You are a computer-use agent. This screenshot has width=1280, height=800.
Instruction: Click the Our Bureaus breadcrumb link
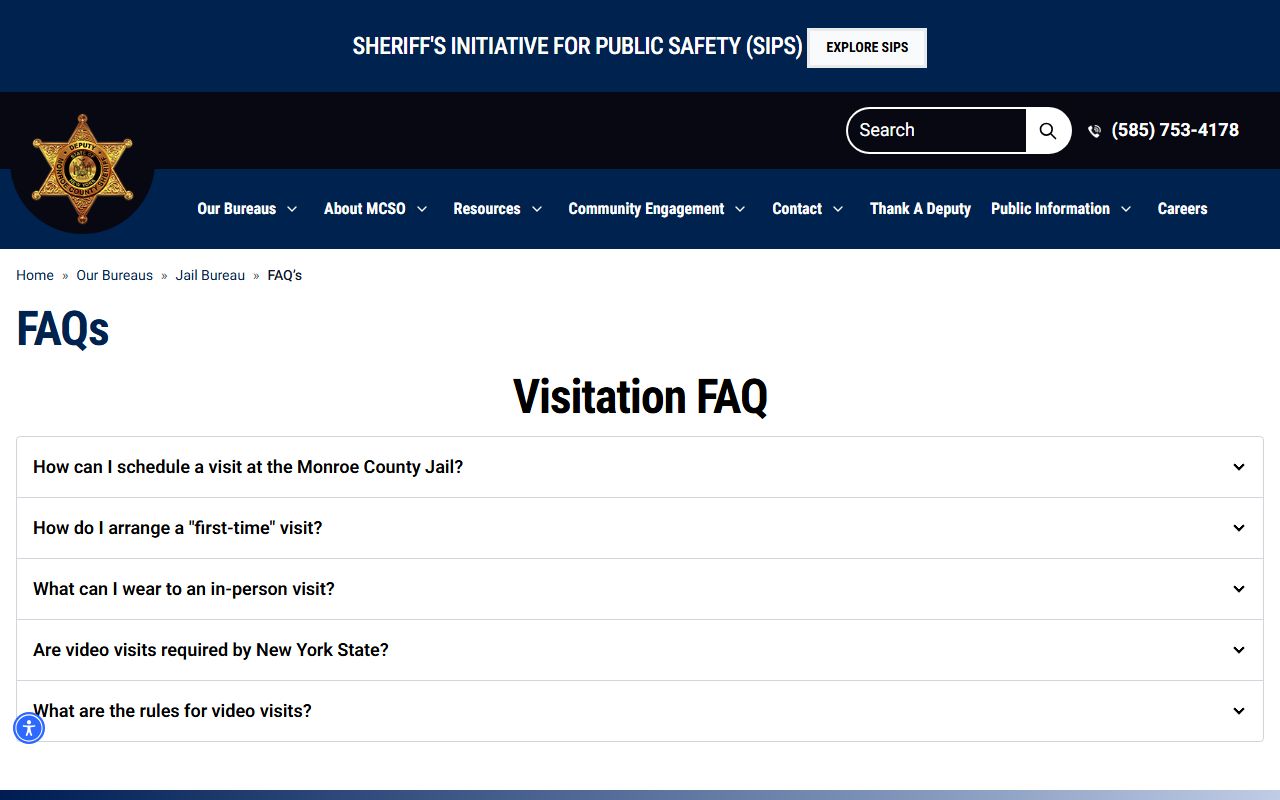click(115, 275)
